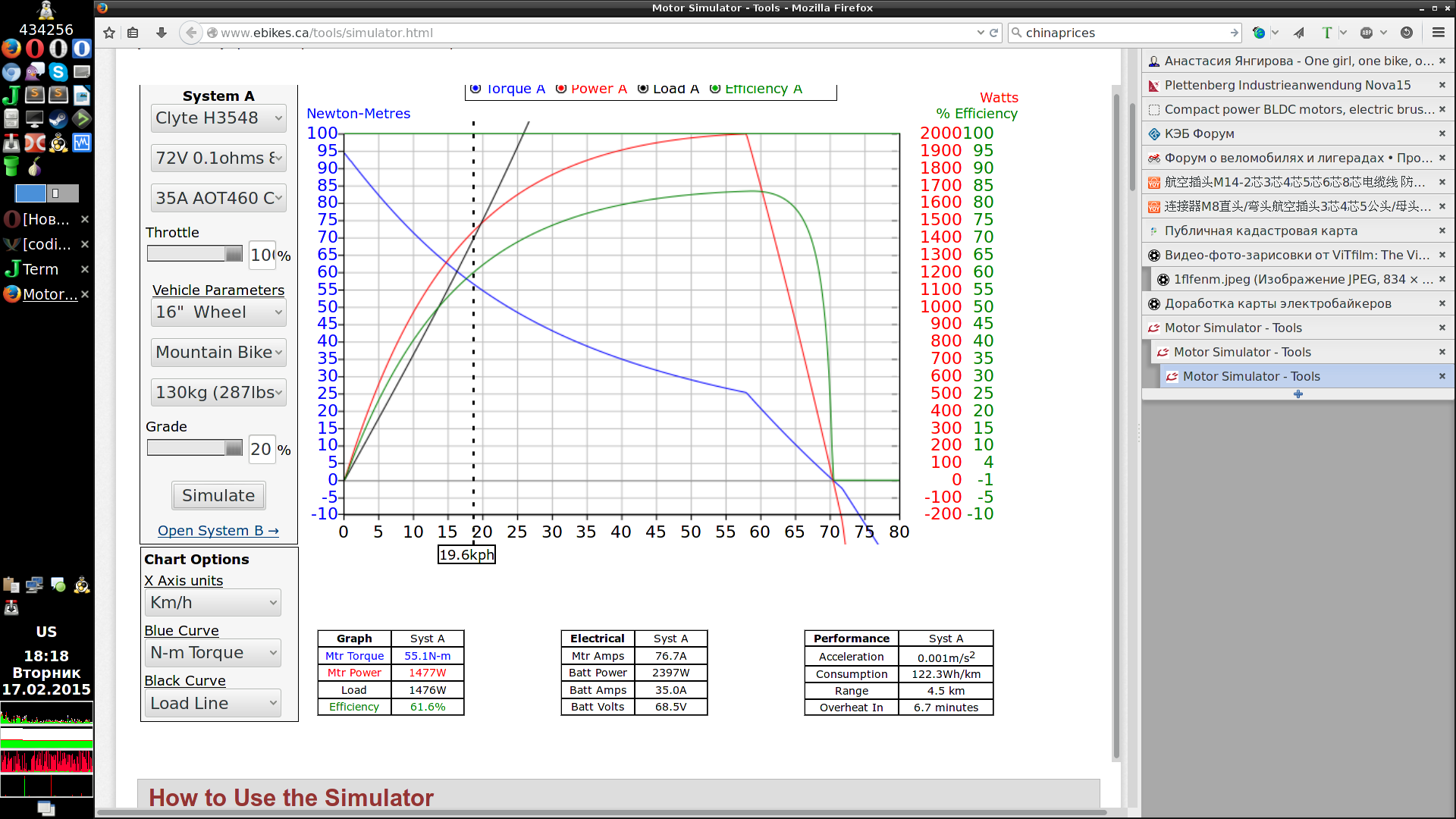This screenshot has width=1456, height=819.
Task: Click the downloads arrow icon
Action: point(161,33)
